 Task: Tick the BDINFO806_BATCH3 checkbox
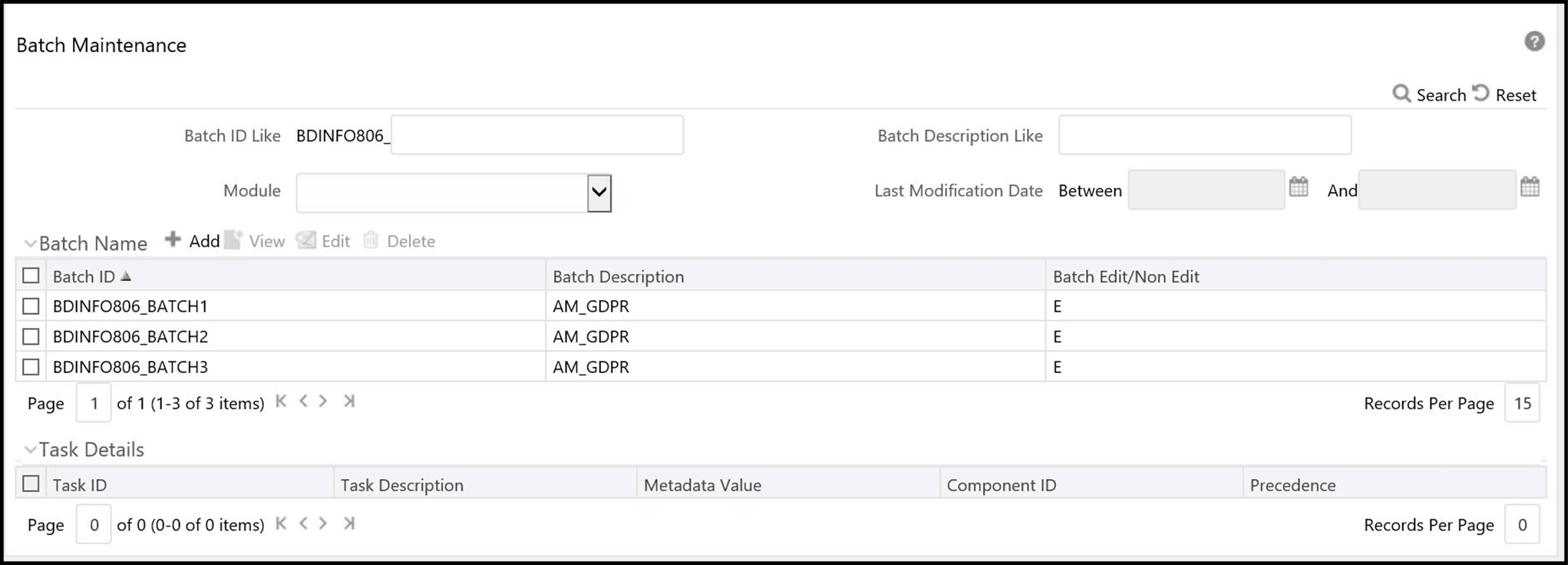31,367
